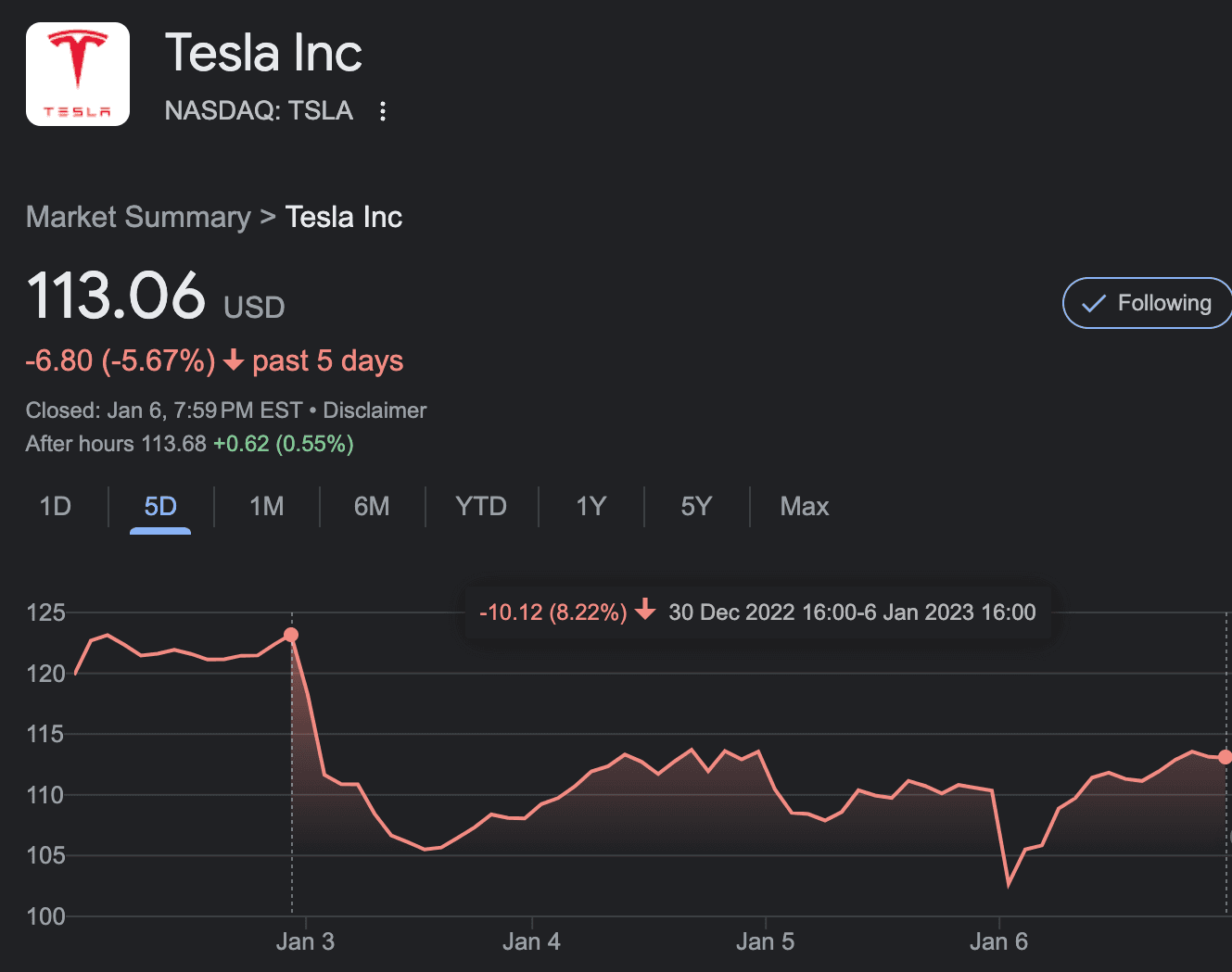Click the chart start marker dot at Jan 3

(291, 635)
